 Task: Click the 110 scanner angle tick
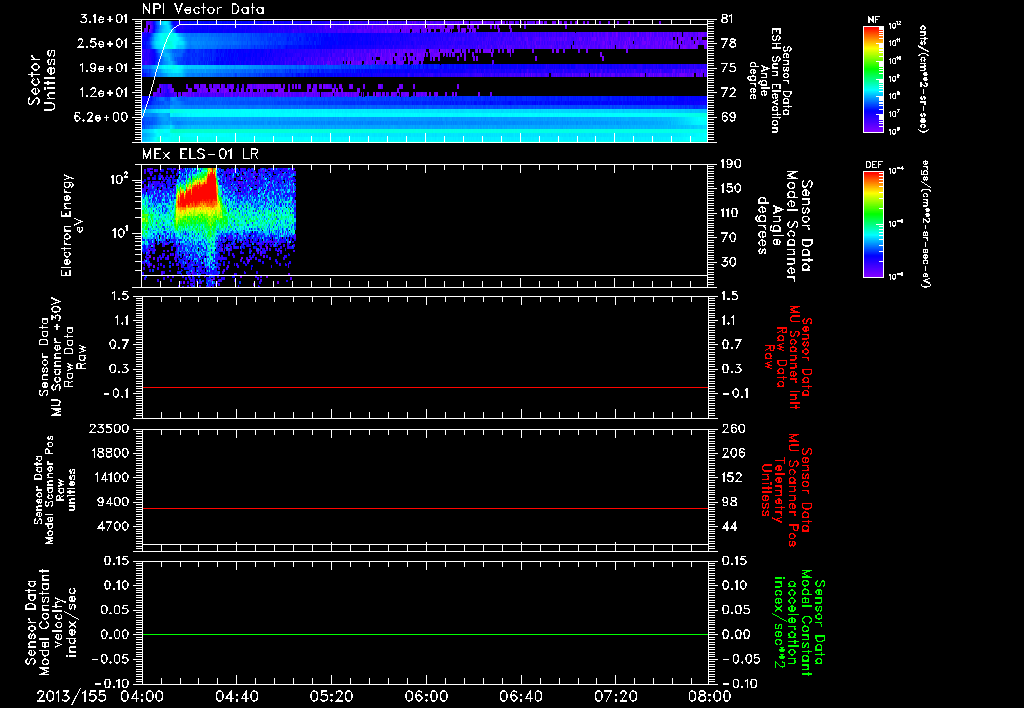click(x=731, y=213)
